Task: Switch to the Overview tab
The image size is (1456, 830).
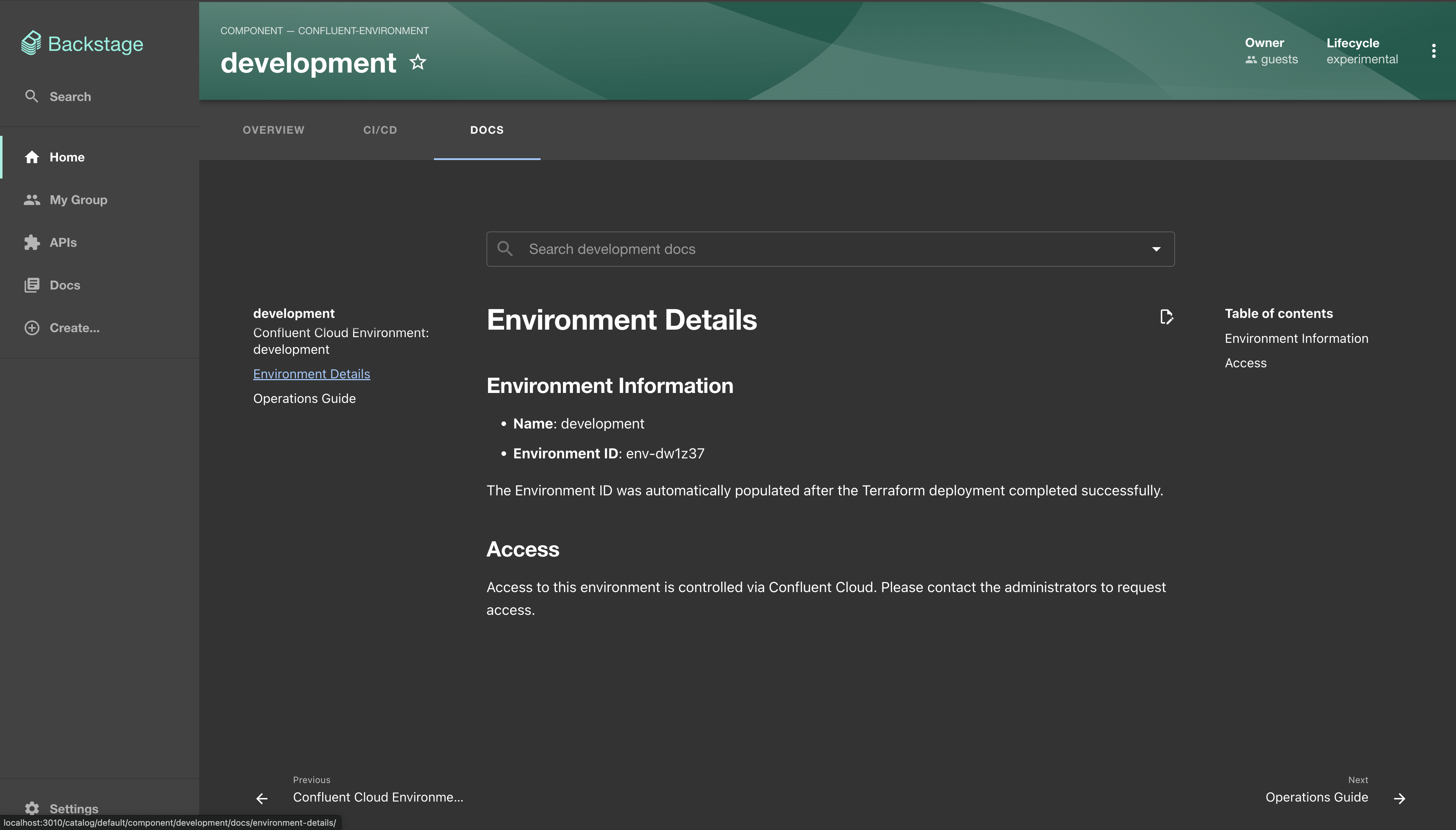Action: (x=273, y=130)
